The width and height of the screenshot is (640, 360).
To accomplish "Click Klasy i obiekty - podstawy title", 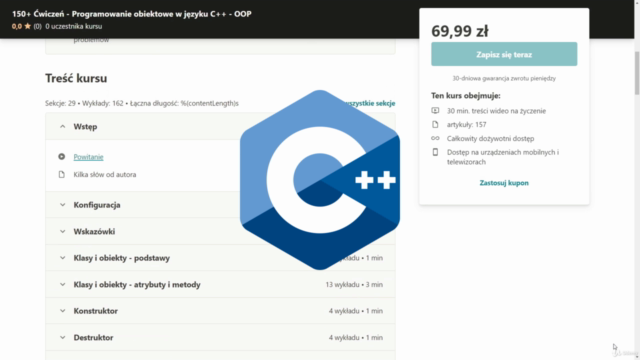I will pos(122,258).
